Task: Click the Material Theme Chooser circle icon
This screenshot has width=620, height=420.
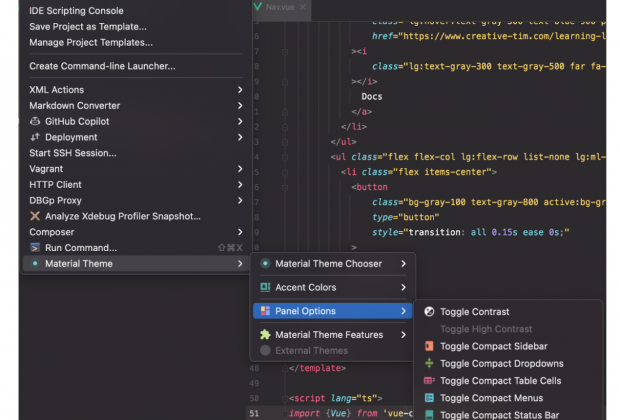Action: [x=265, y=263]
